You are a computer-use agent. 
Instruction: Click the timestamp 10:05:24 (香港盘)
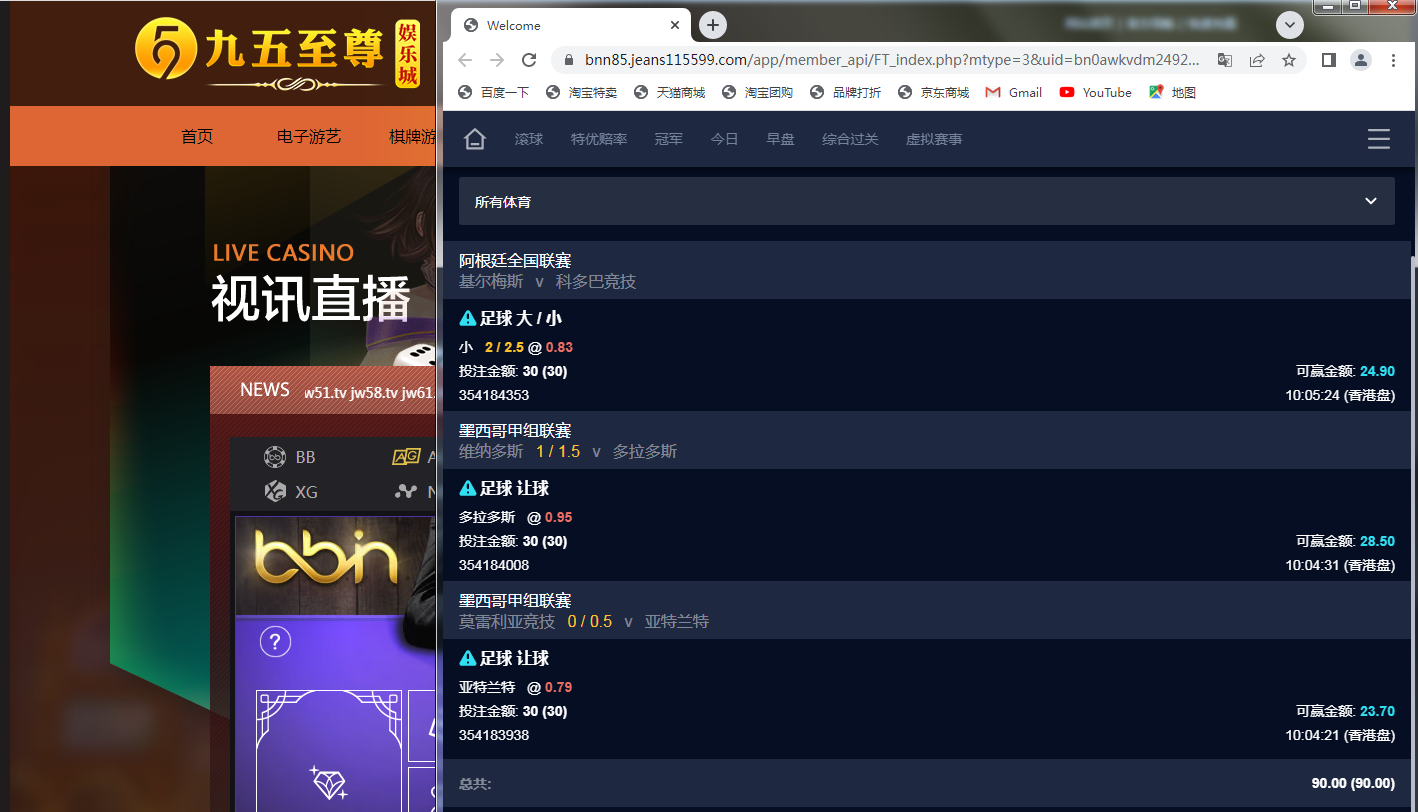point(1340,395)
